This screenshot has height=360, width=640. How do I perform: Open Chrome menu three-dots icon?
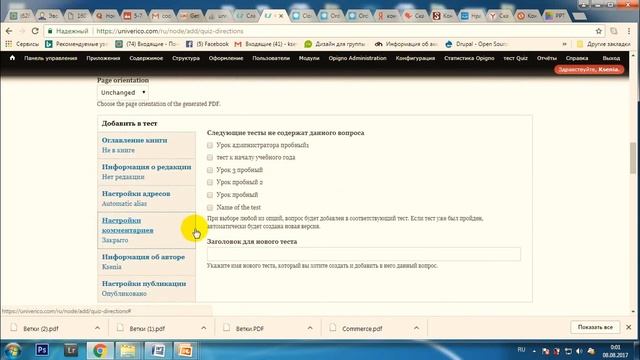tap(629, 31)
